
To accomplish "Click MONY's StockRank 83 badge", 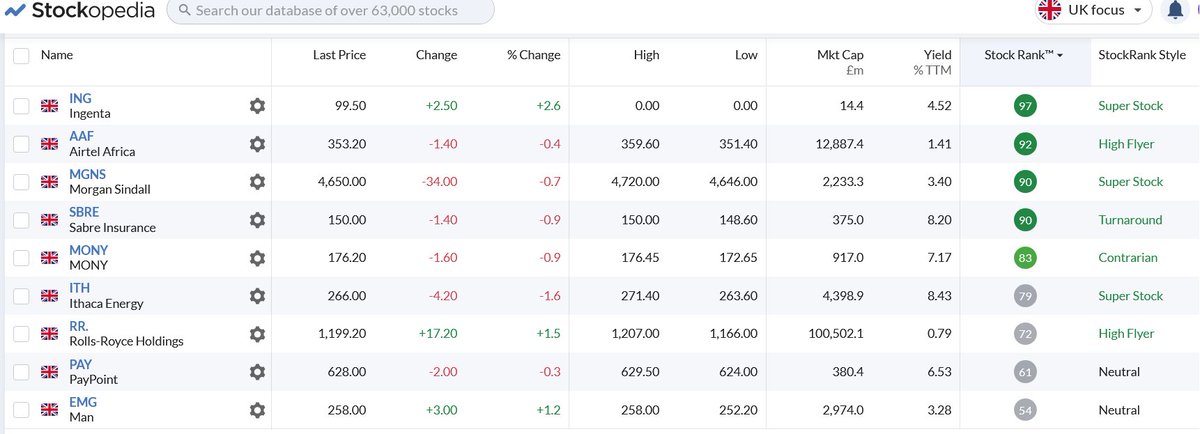I will point(1024,258).
